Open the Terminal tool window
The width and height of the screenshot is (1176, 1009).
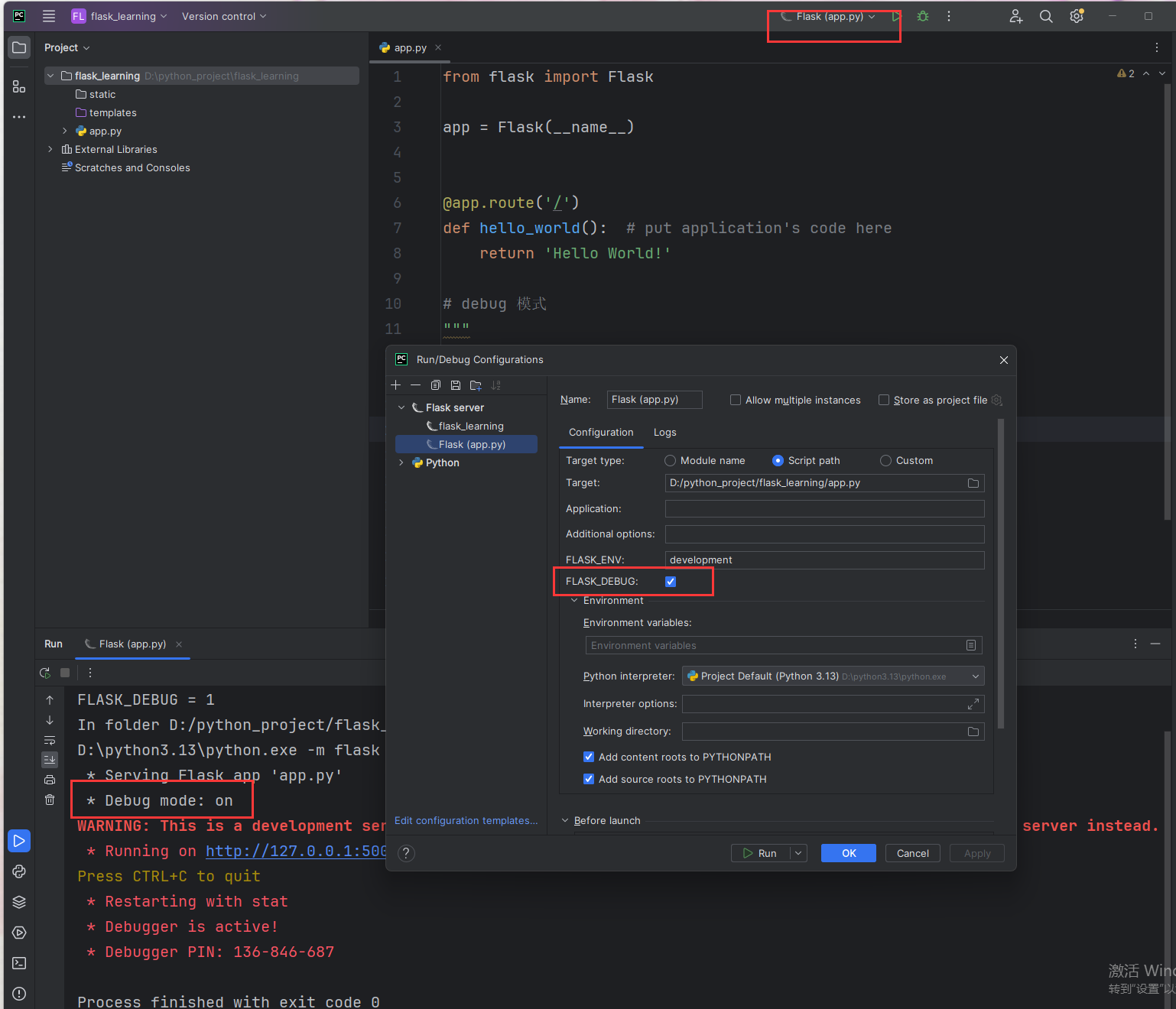pos(19,963)
